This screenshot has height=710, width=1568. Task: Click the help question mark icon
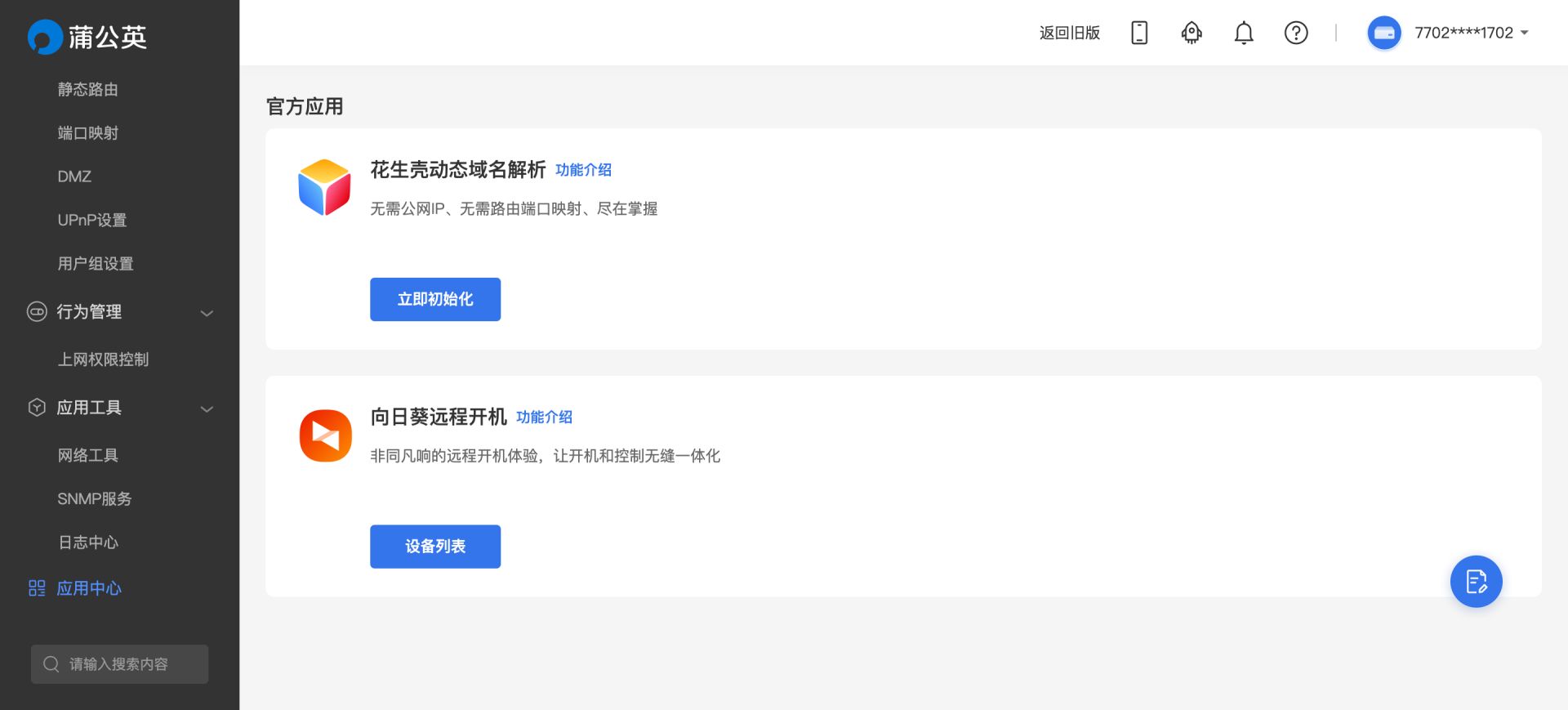pos(1296,33)
